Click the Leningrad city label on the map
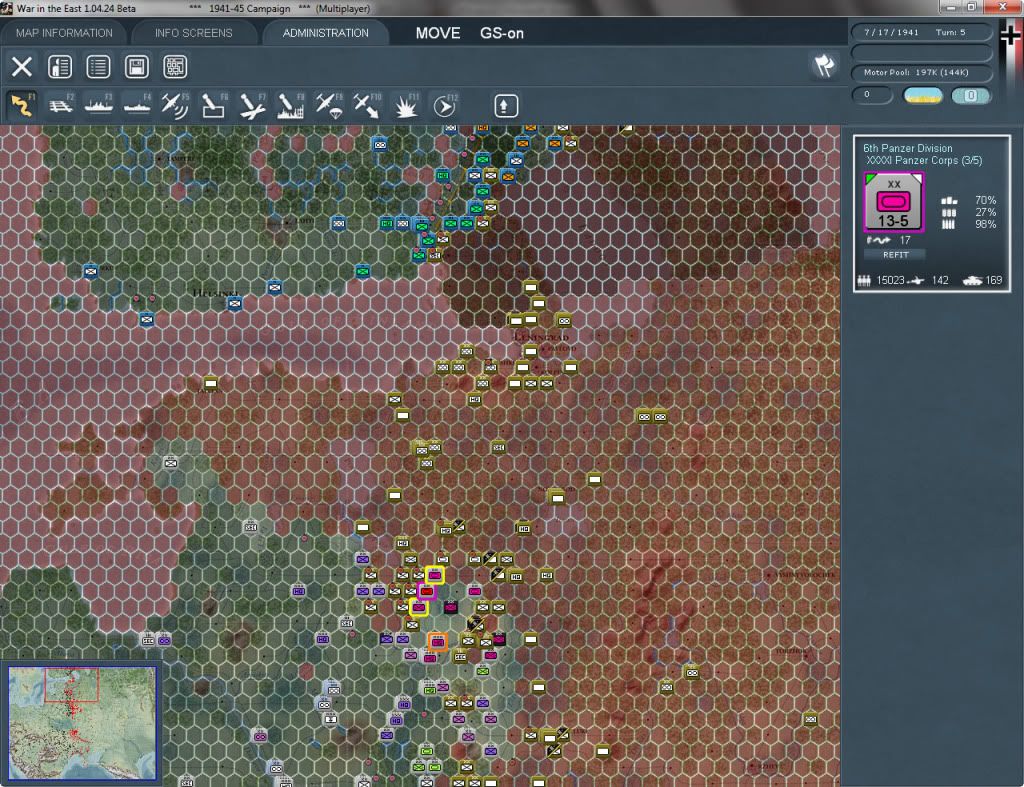This screenshot has height=787, width=1024. point(541,337)
